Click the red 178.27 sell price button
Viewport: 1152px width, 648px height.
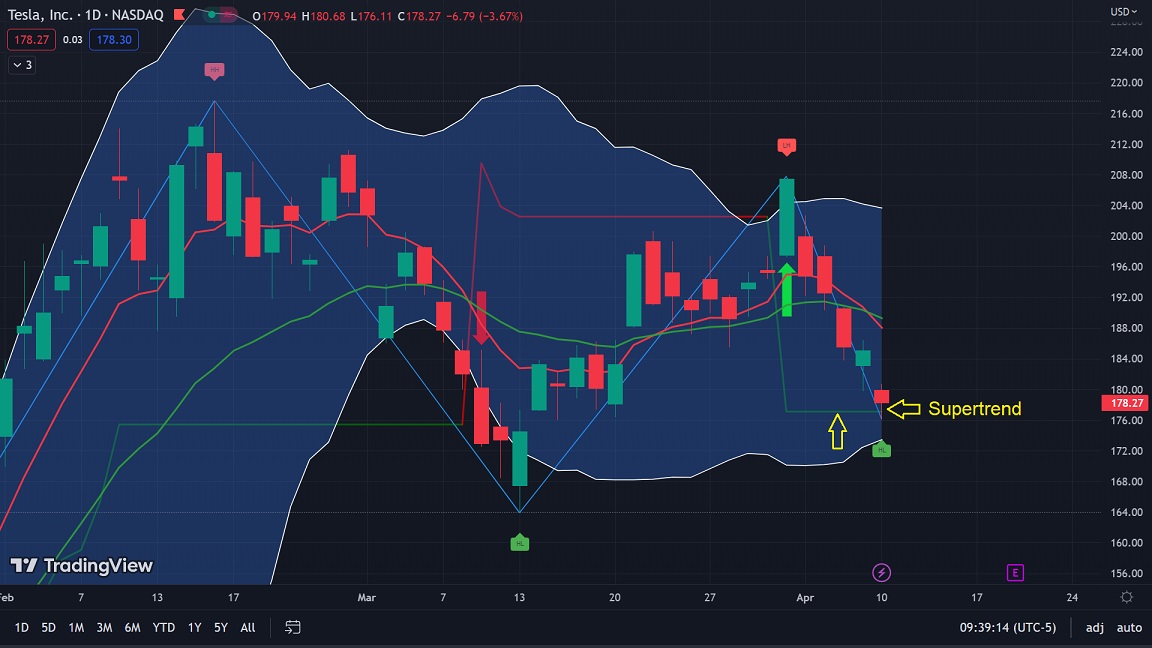click(x=32, y=40)
